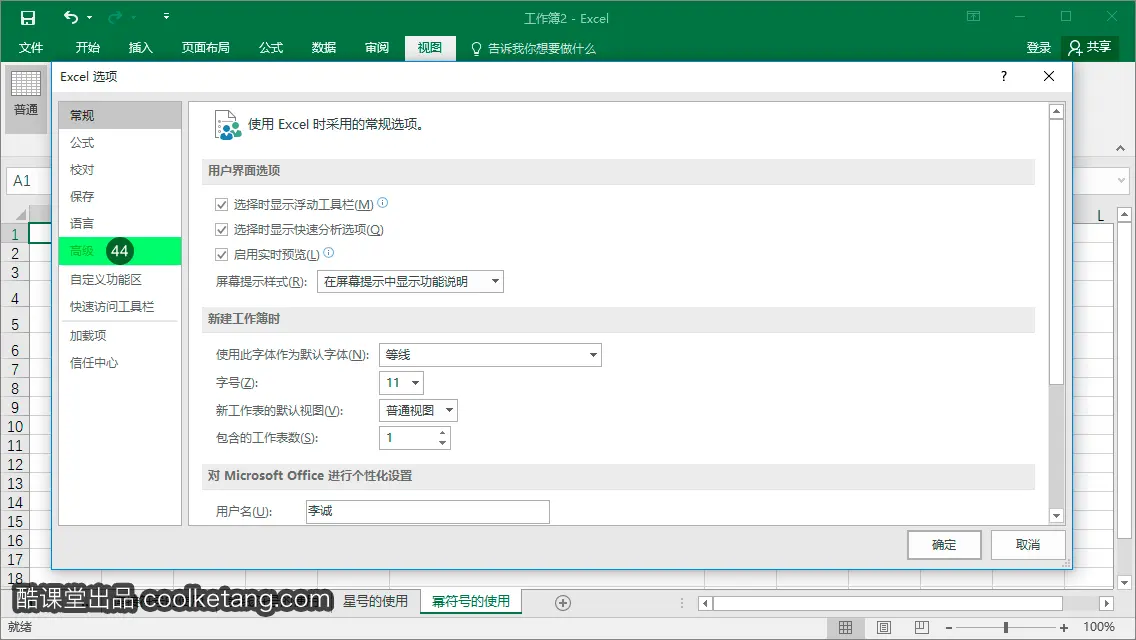Decrease 包含的工作表数 with down spinner
The height and width of the screenshot is (640, 1136).
tap(442, 443)
